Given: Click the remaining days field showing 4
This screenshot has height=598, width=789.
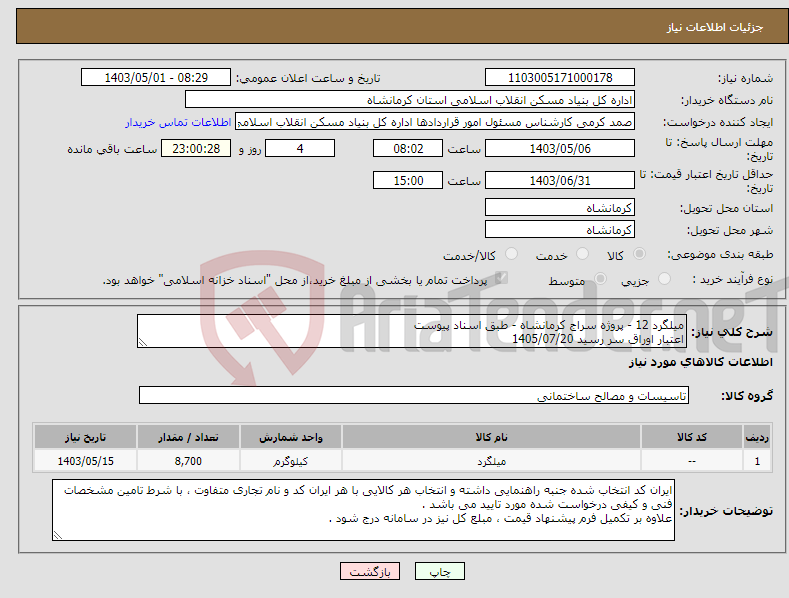Looking at the screenshot, I should tap(300, 148).
